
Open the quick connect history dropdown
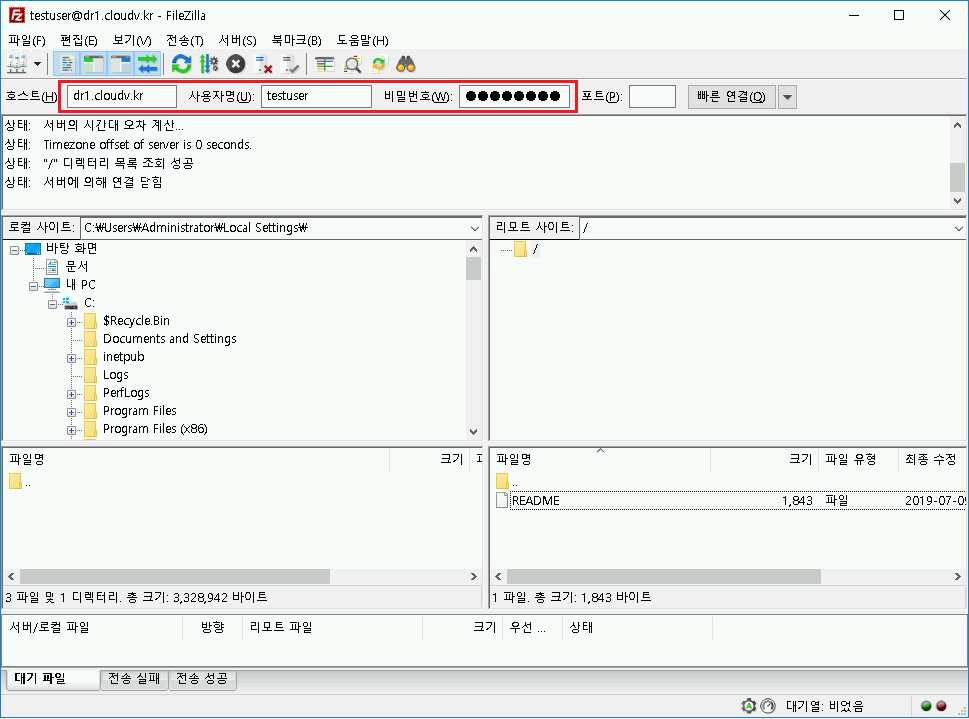[787, 97]
